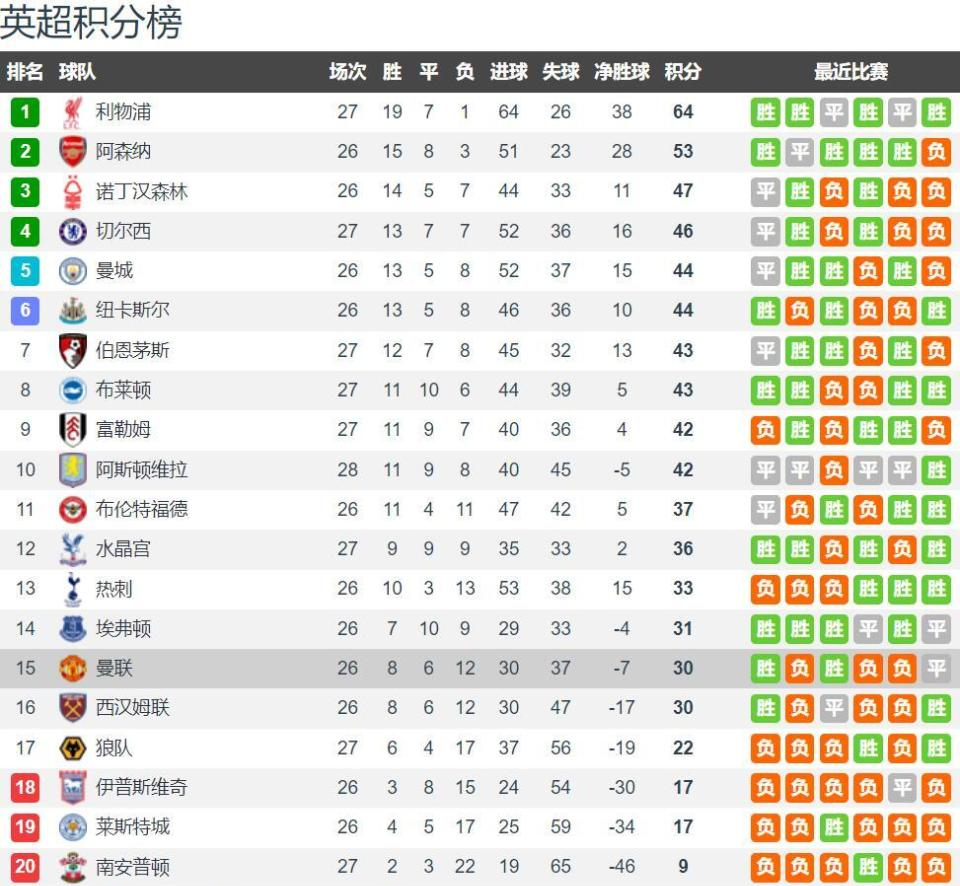The height and width of the screenshot is (886, 960).
Task: Open the 利物浦 team name link
Action: 123,112
